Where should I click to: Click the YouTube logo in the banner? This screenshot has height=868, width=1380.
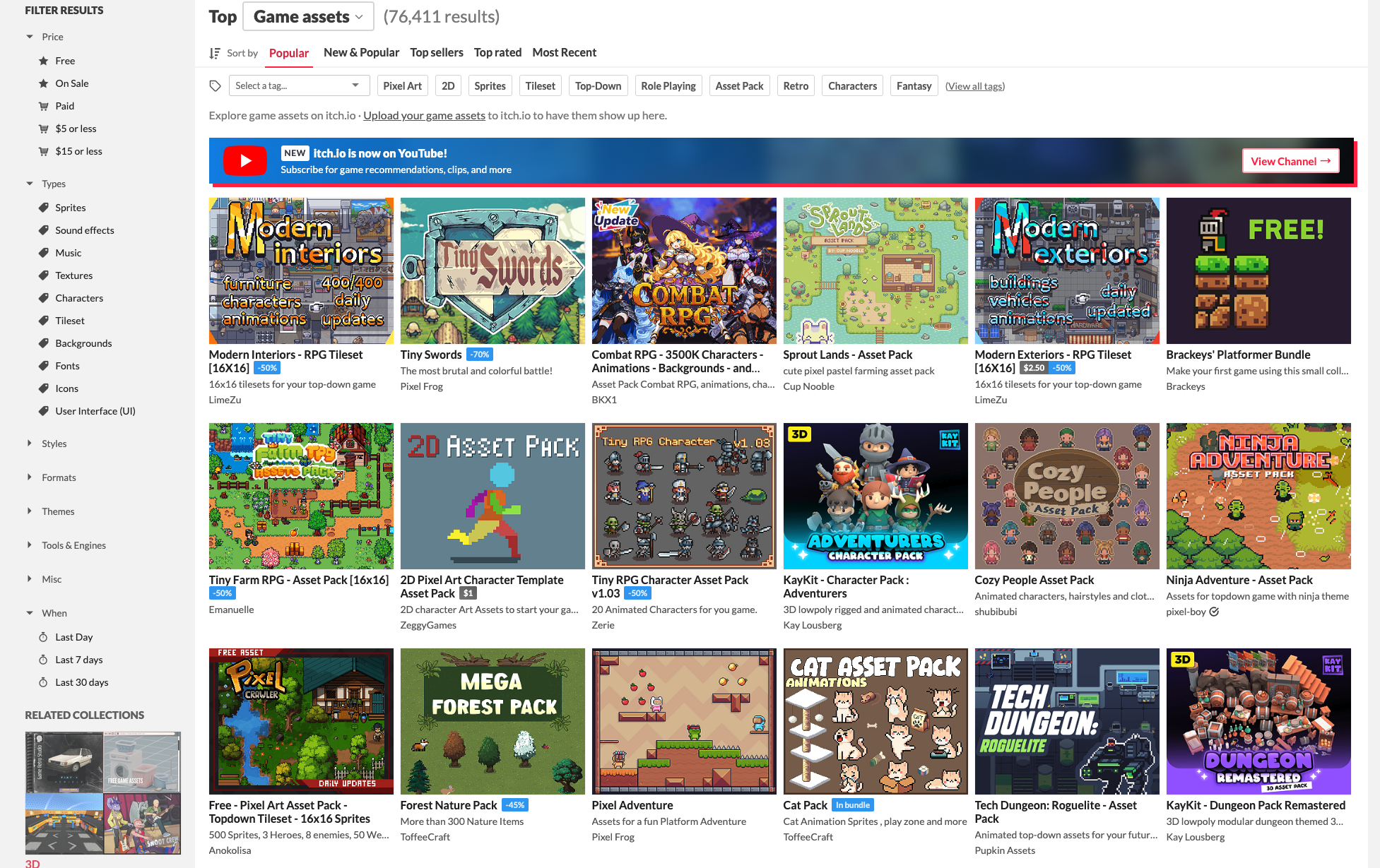pyautogui.click(x=245, y=161)
